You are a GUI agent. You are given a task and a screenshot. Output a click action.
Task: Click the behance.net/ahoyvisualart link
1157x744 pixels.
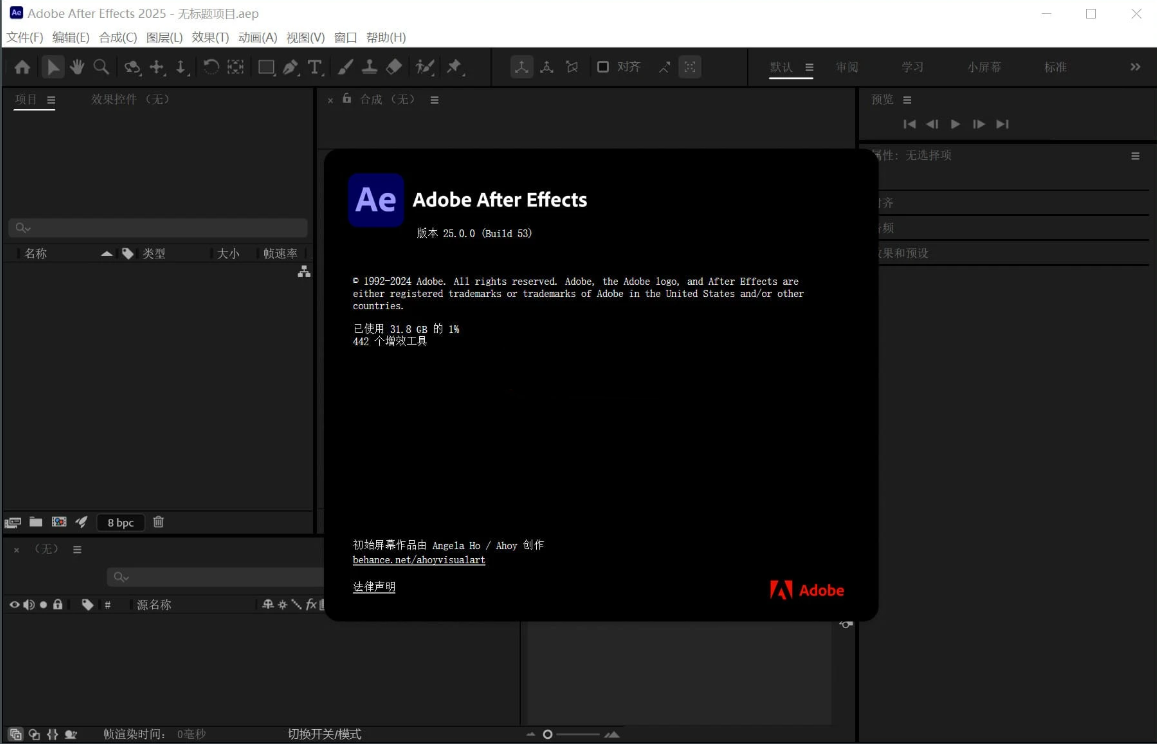point(418,559)
